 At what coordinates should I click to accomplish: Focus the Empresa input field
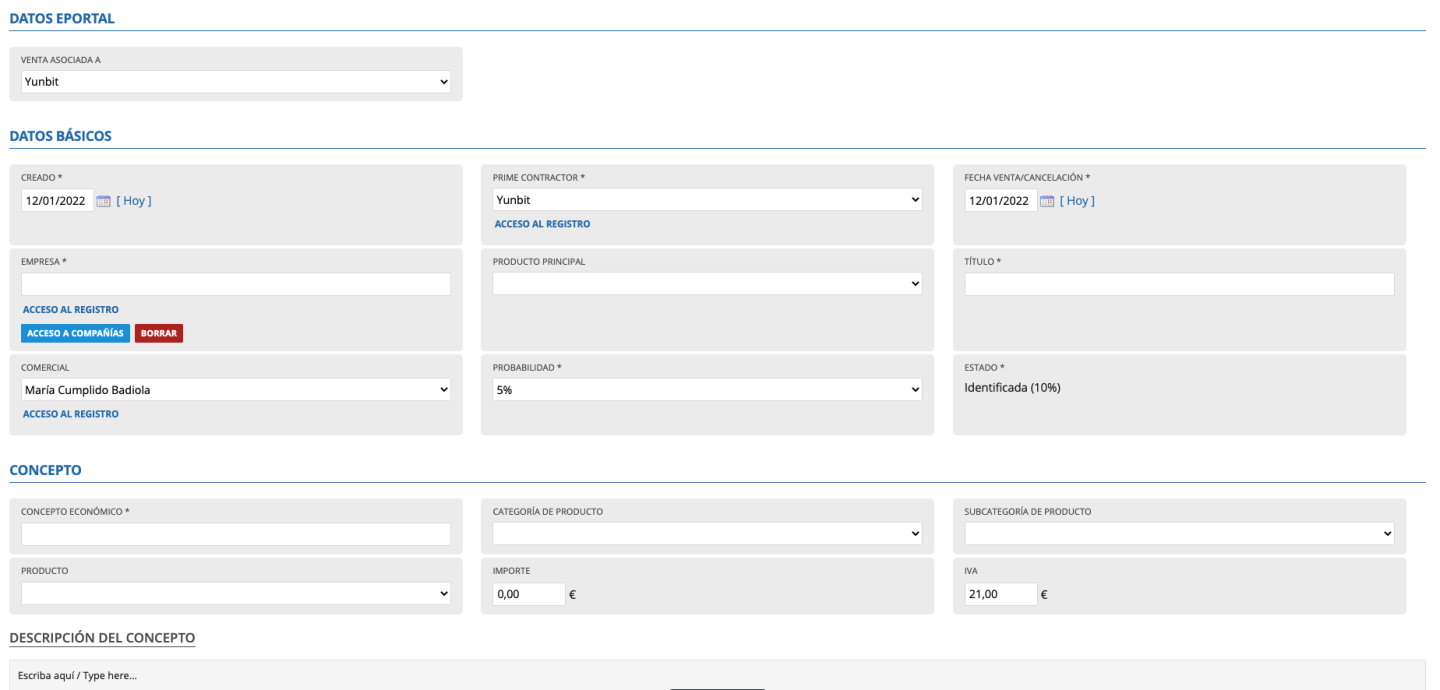(236, 284)
